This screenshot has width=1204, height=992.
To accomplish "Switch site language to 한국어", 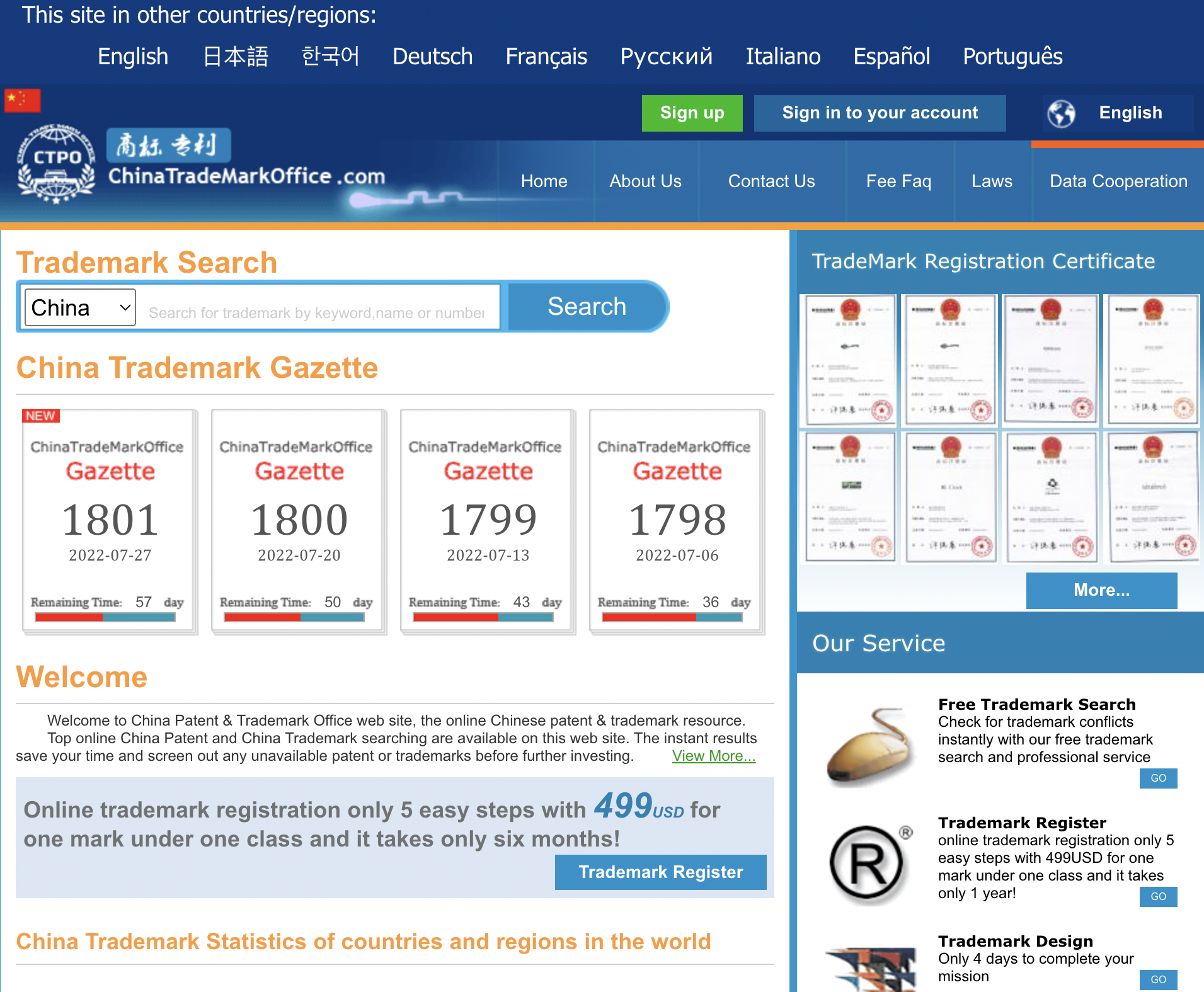I will click(330, 57).
